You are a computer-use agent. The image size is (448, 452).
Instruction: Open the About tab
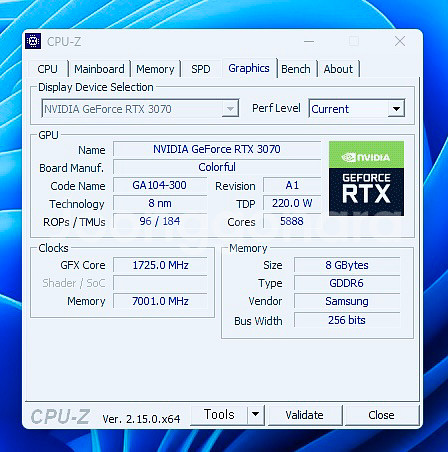tap(338, 69)
